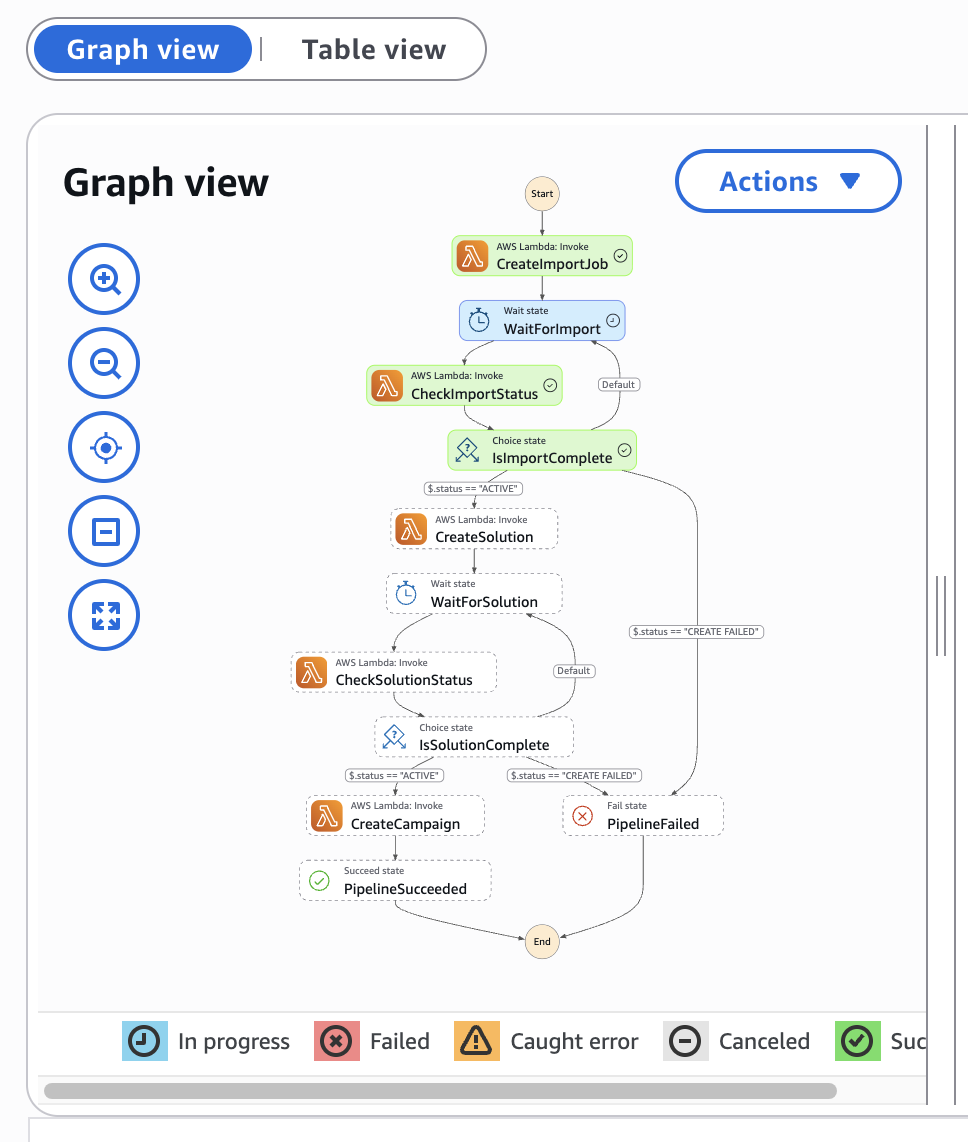Screen dimensions: 968x1142
Task: Switch to Table view
Action: 374,50
